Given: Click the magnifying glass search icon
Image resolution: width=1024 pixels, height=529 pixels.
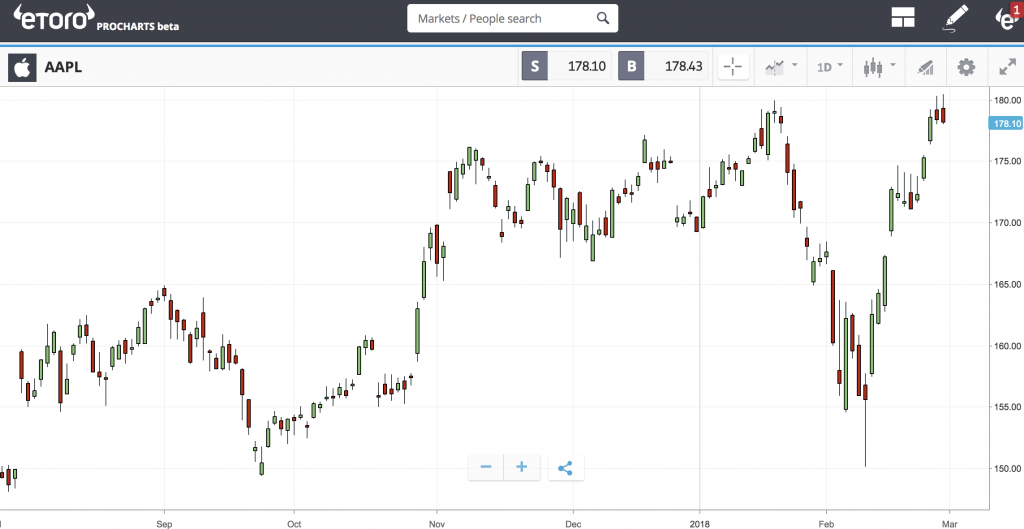Looking at the screenshot, I should pyautogui.click(x=603, y=18).
